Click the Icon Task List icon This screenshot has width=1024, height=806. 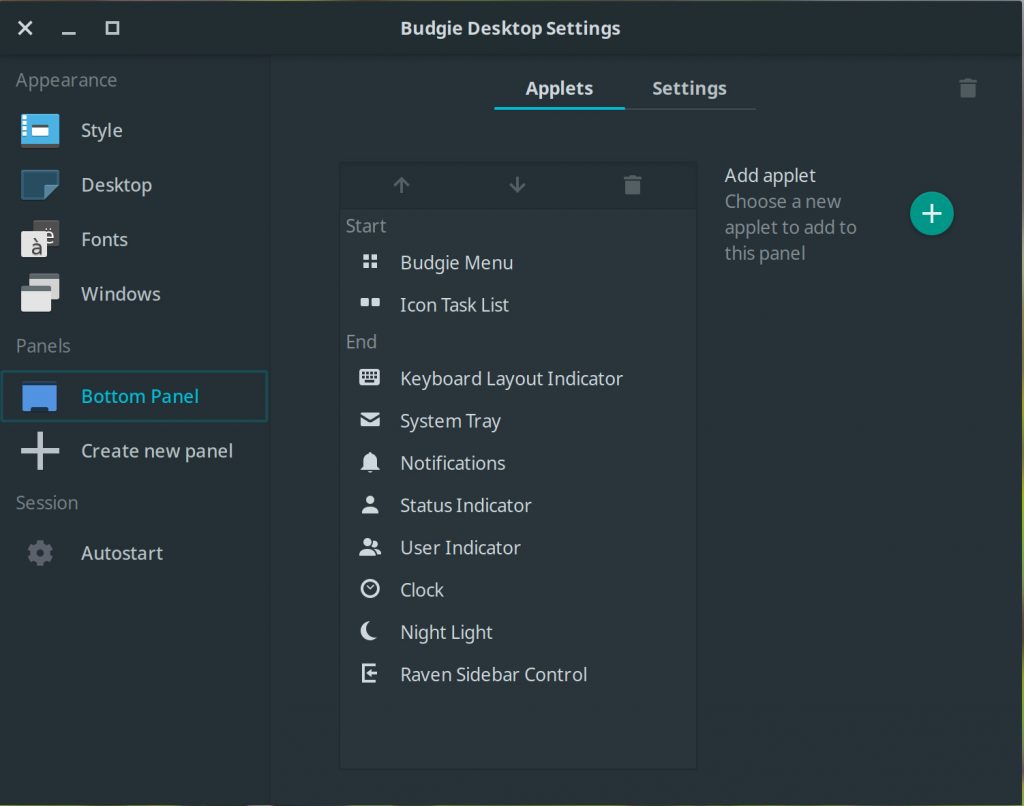tap(370, 302)
